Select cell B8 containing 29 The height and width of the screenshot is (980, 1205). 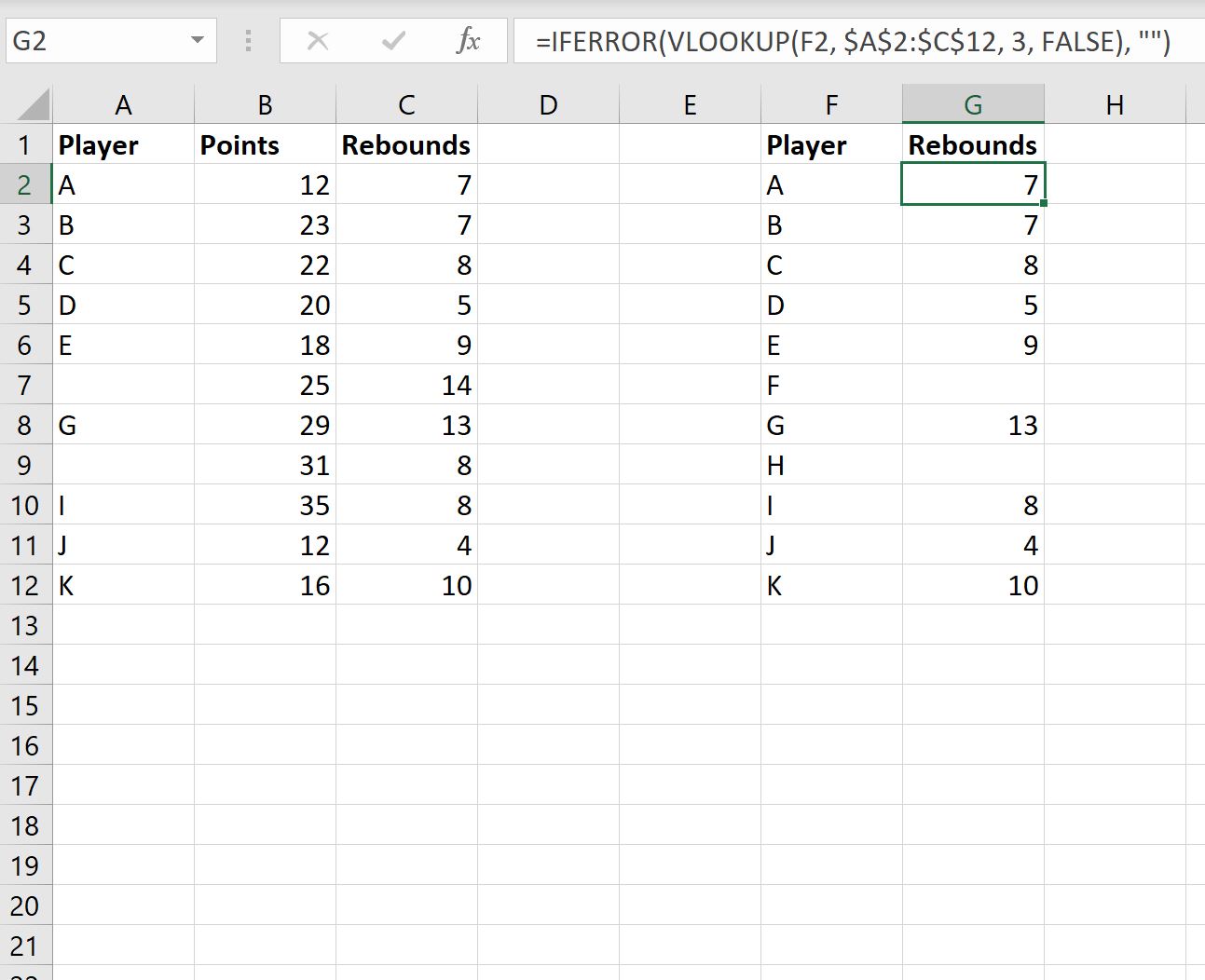(x=264, y=425)
